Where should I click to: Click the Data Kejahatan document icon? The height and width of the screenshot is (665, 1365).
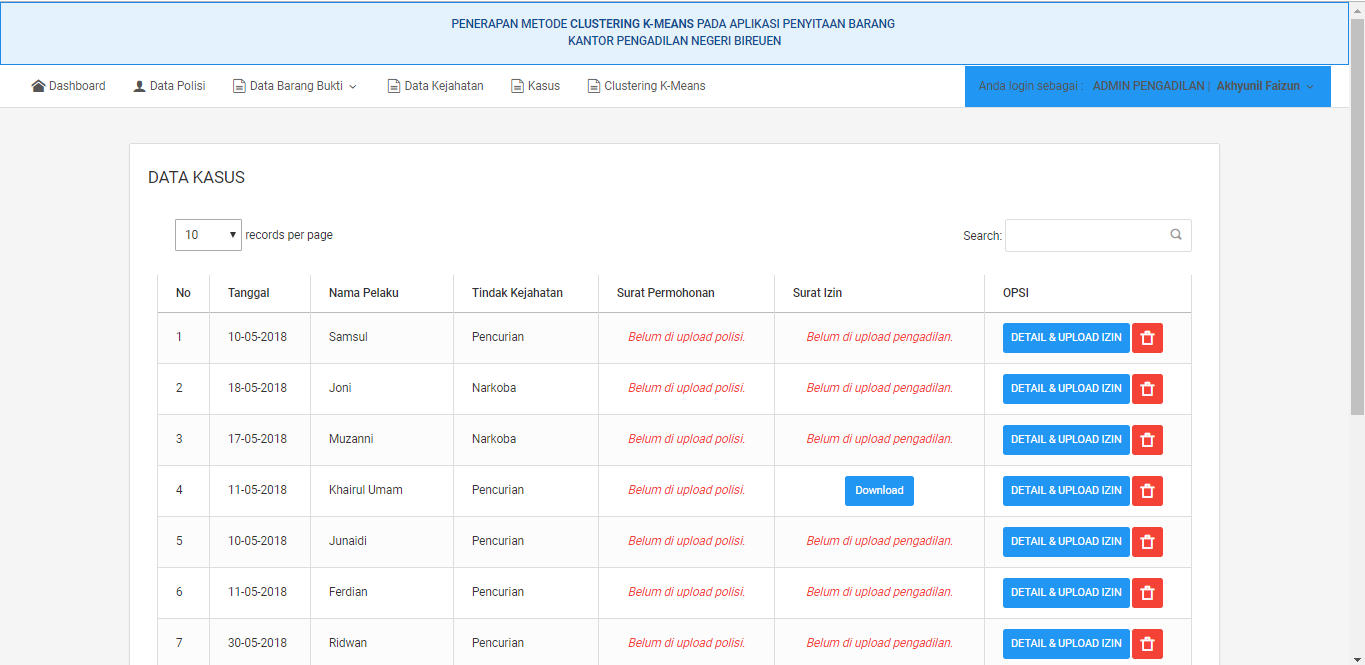394,86
